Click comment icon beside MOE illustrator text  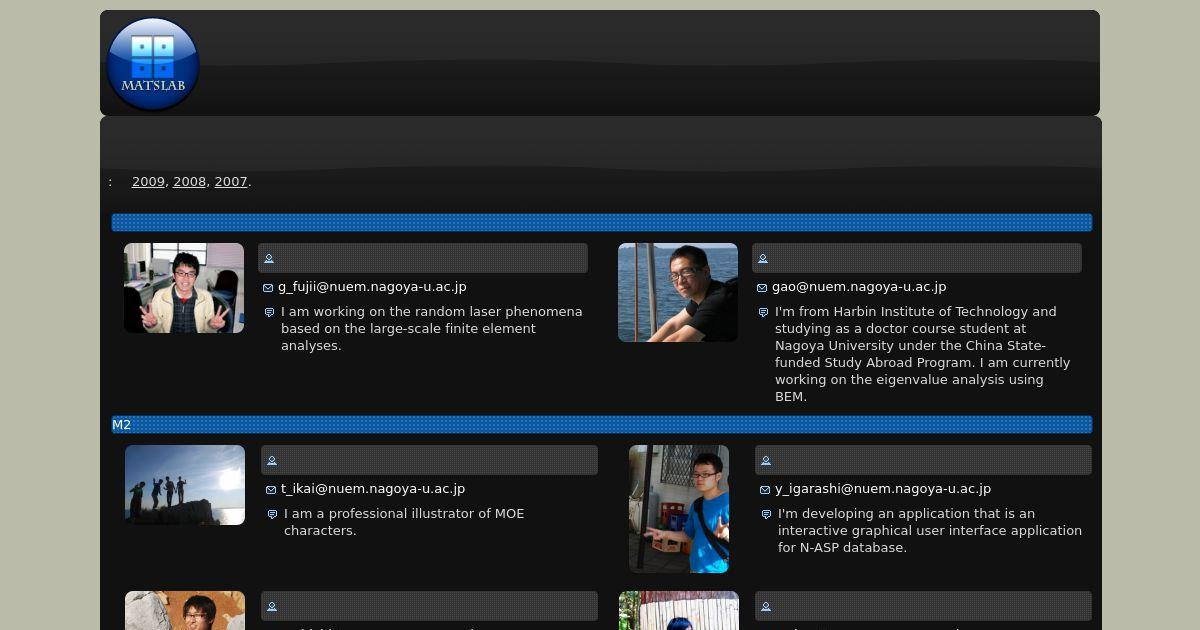[x=272, y=515]
